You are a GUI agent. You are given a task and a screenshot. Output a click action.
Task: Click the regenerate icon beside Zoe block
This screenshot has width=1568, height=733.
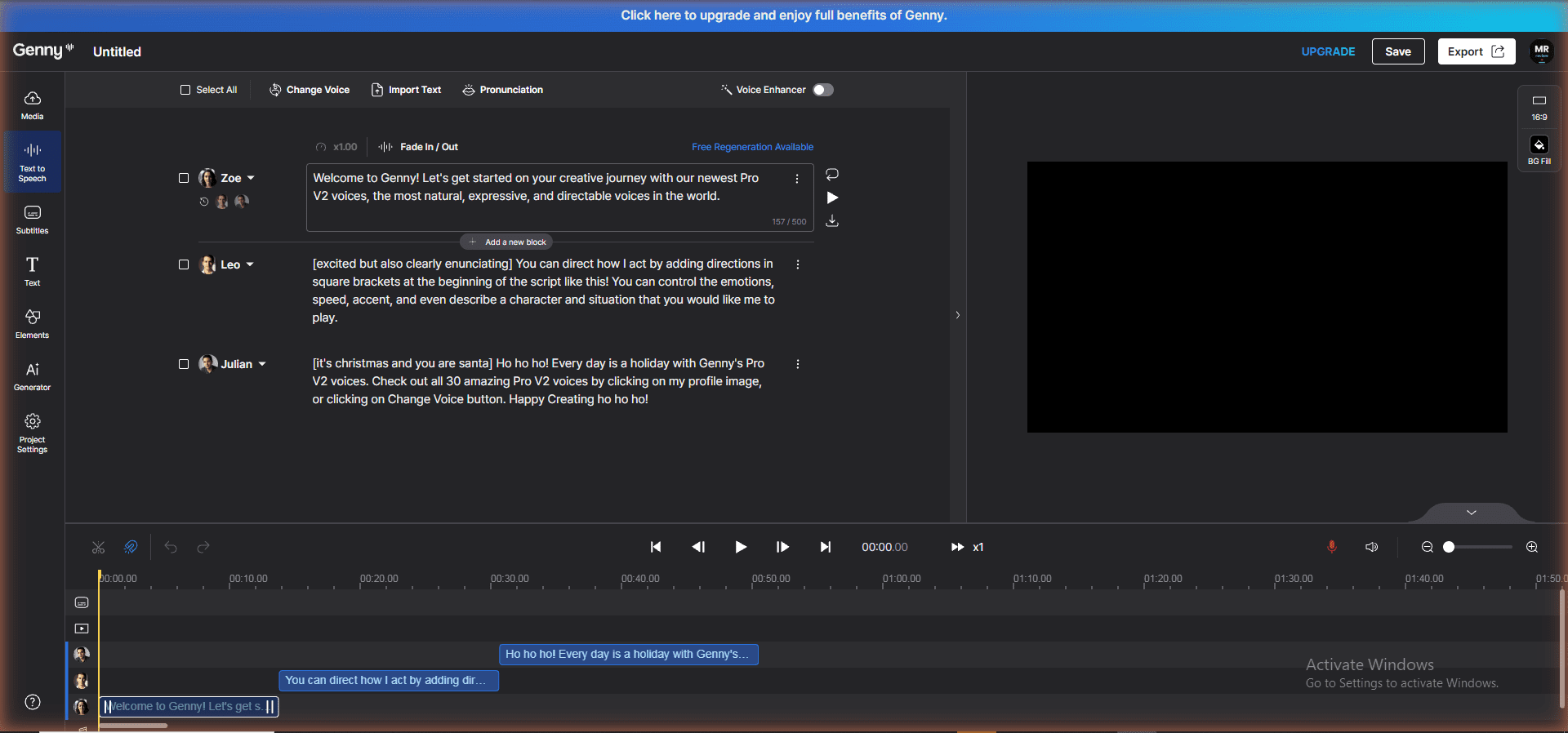click(832, 175)
